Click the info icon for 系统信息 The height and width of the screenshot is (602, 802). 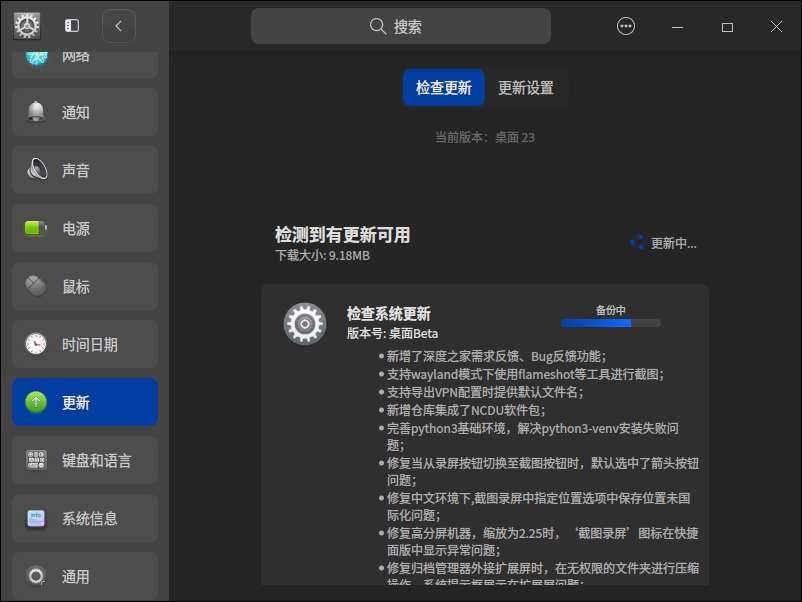tap(36, 518)
